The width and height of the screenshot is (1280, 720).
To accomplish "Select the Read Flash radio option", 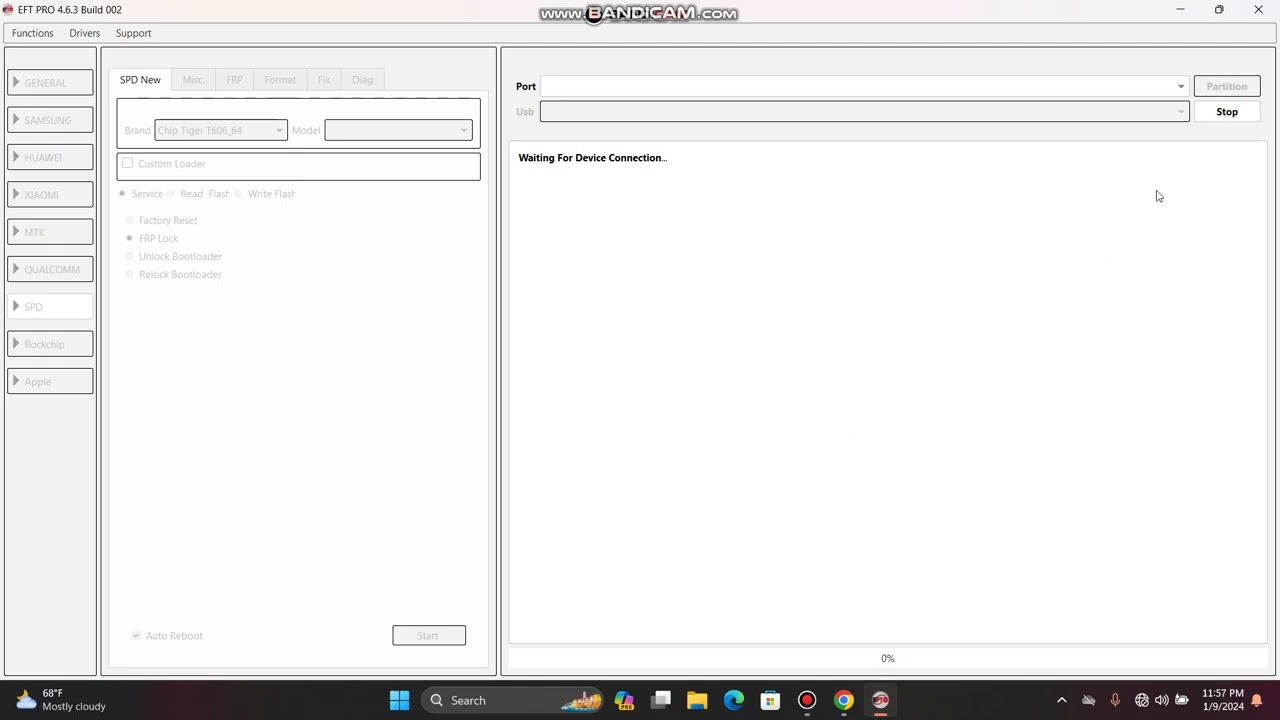I will (172, 193).
